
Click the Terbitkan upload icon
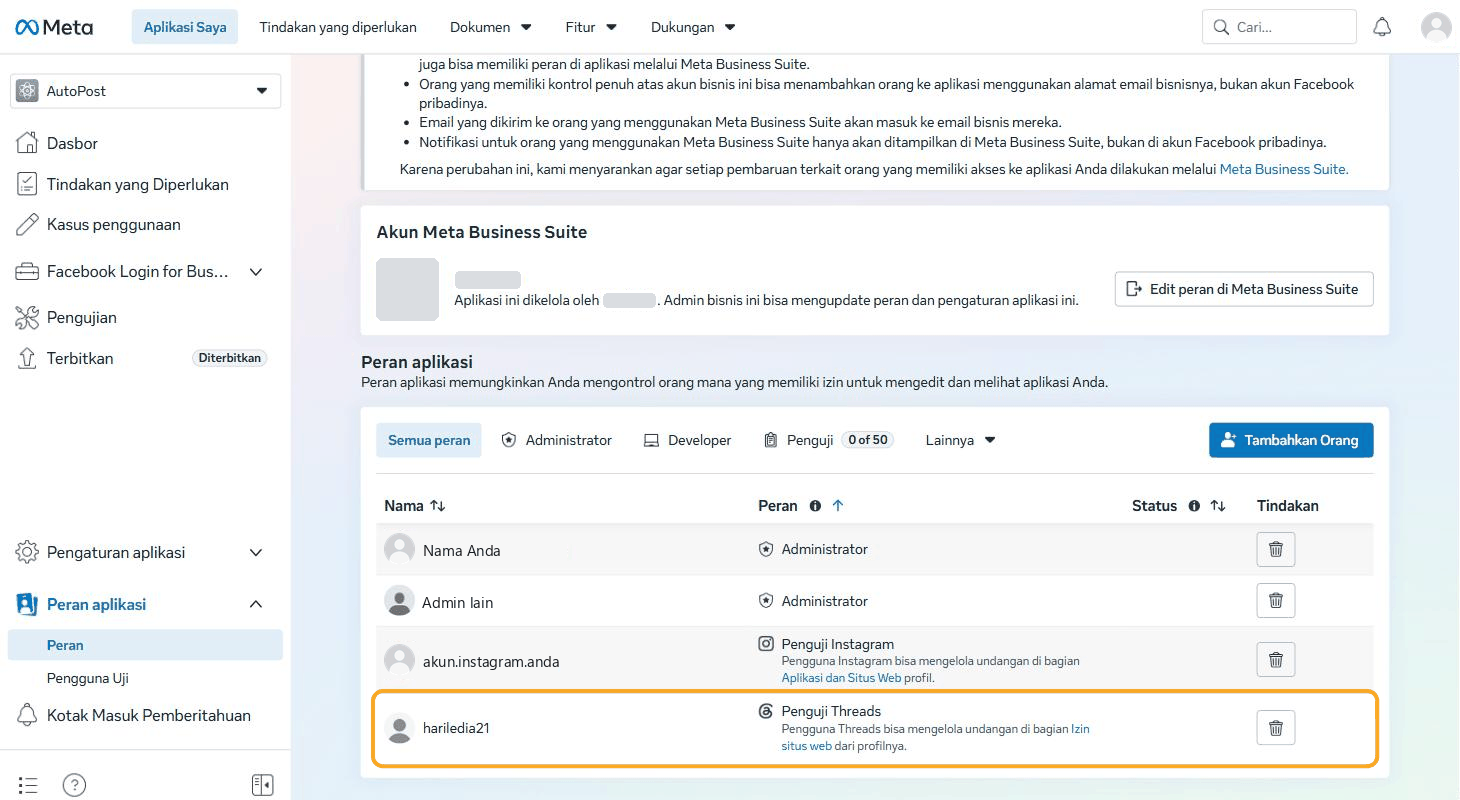coord(28,358)
